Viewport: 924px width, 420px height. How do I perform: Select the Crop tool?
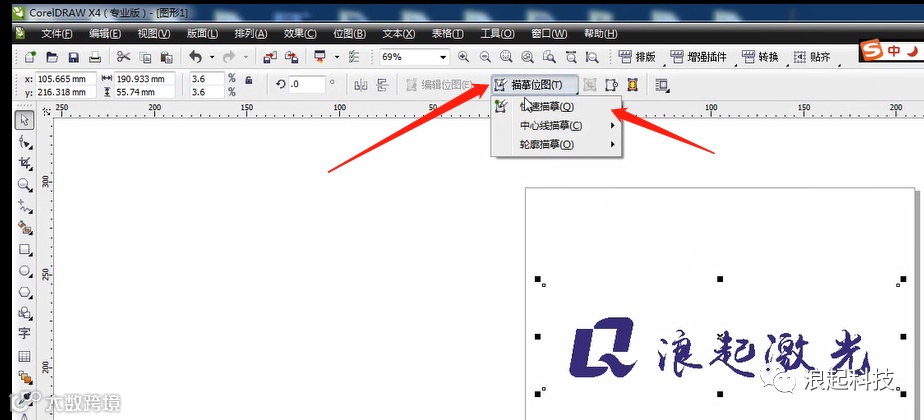click(24, 163)
